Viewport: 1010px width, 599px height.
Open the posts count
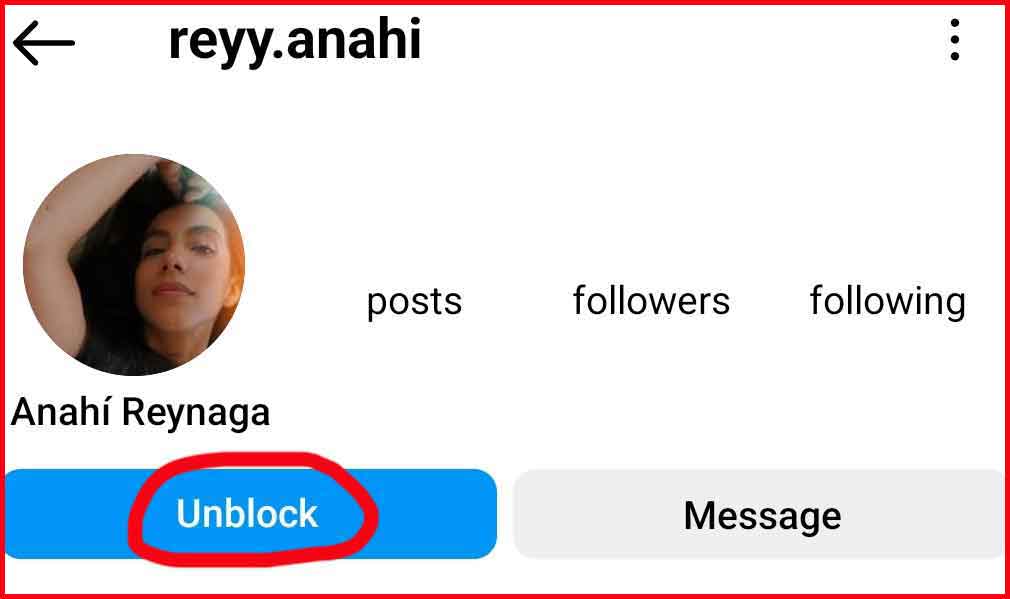pyautogui.click(x=414, y=301)
